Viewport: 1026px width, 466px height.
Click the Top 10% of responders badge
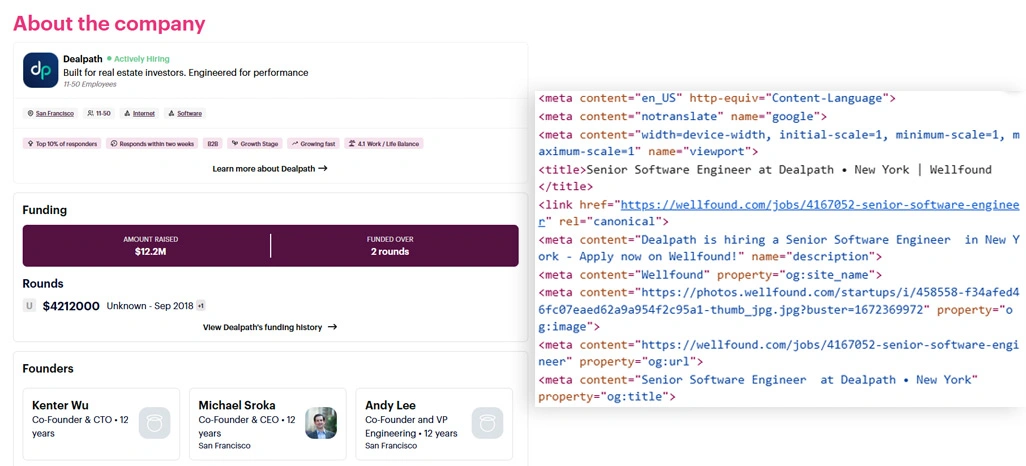point(62,143)
